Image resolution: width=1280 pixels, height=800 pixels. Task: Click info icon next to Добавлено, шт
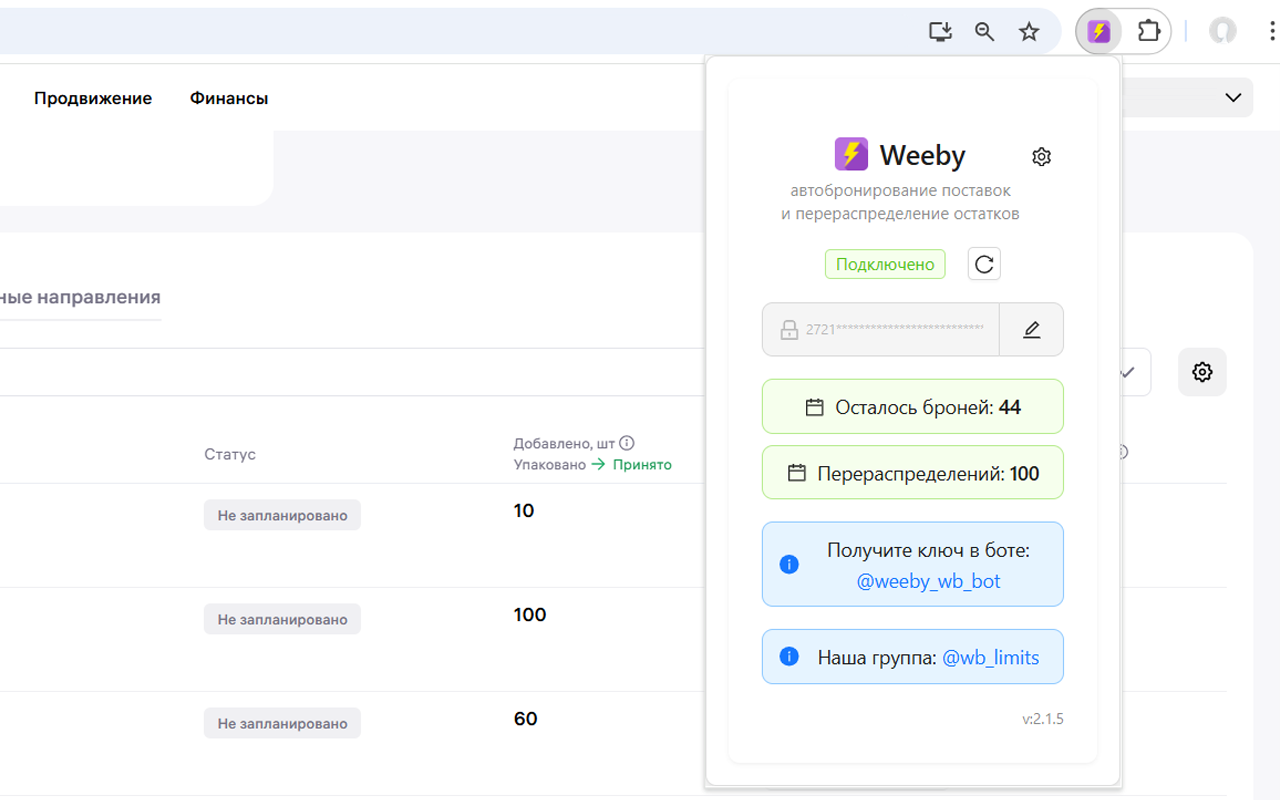[x=627, y=443]
